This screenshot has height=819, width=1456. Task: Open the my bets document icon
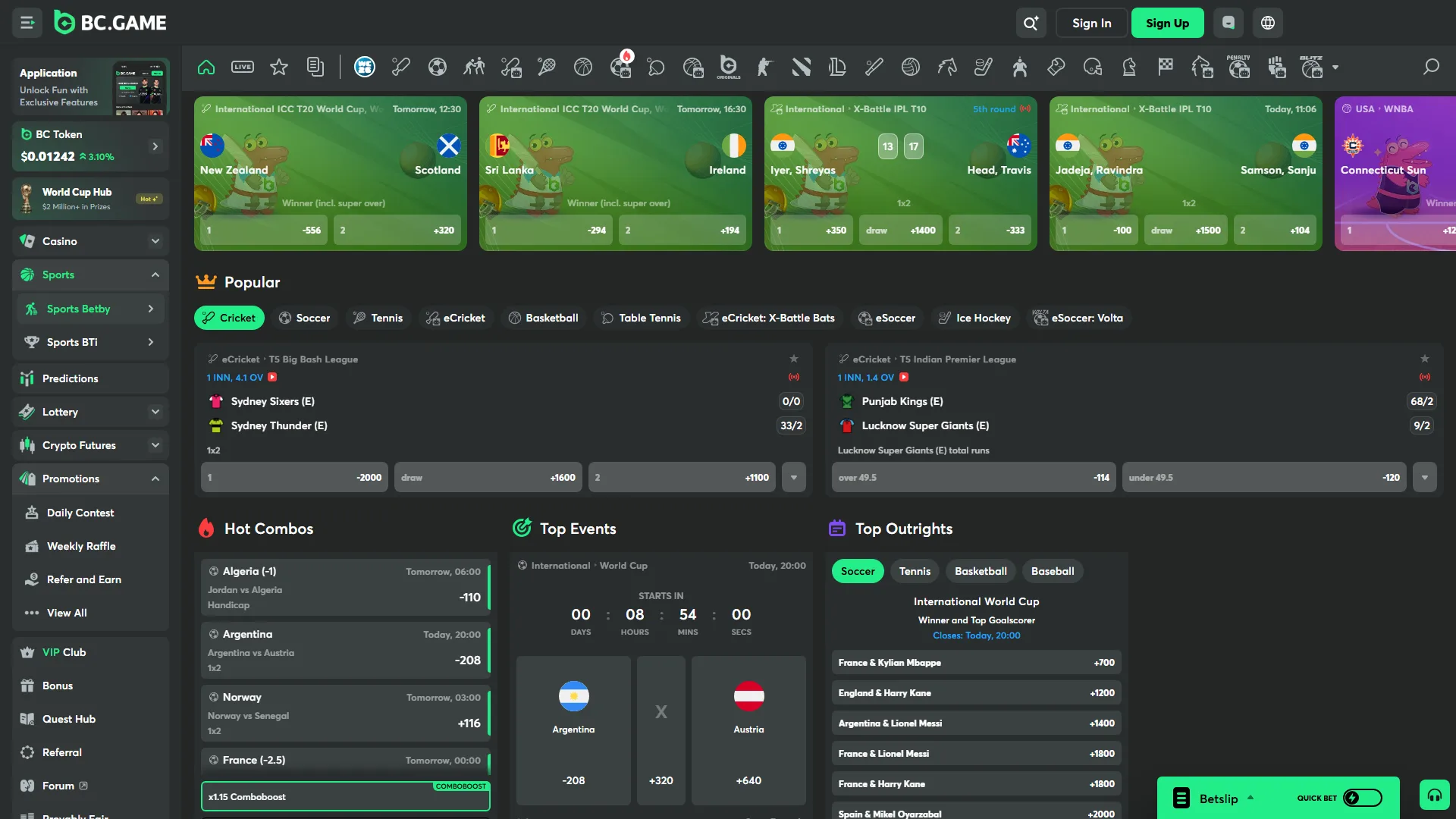[x=315, y=67]
